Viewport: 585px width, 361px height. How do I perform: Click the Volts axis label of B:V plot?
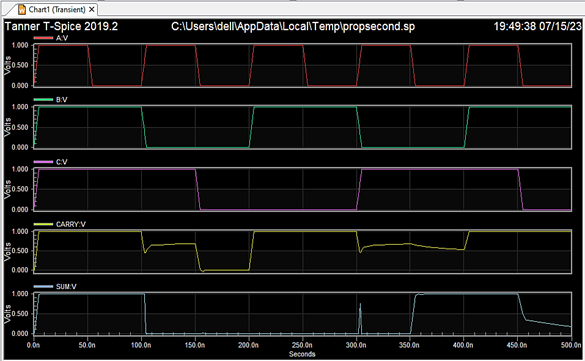pos(7,127)
